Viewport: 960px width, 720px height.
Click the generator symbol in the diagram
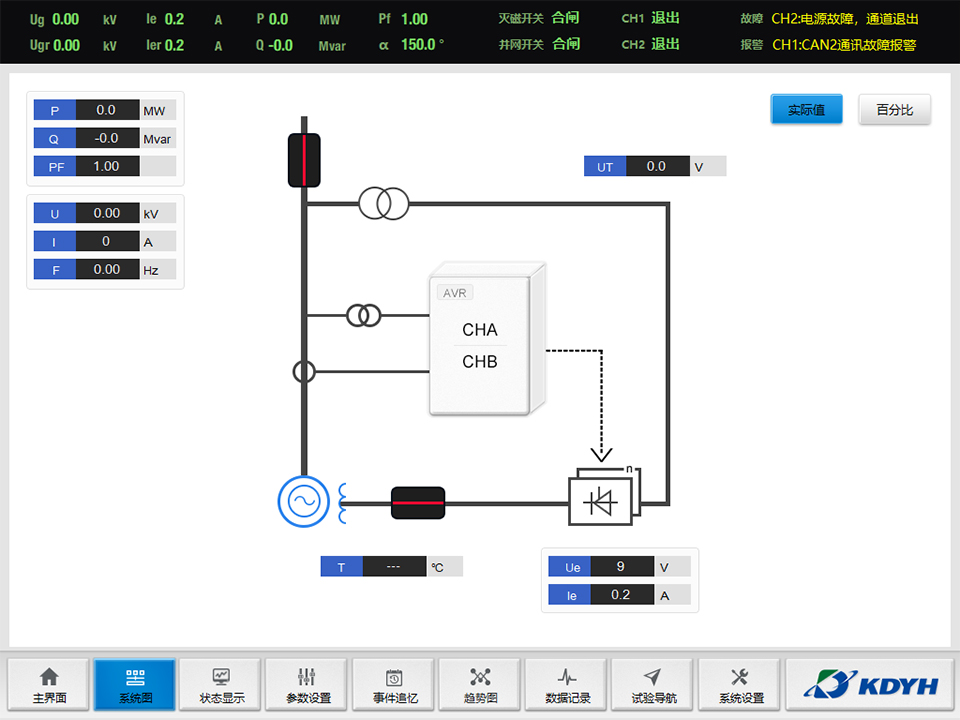coord(302,502)
